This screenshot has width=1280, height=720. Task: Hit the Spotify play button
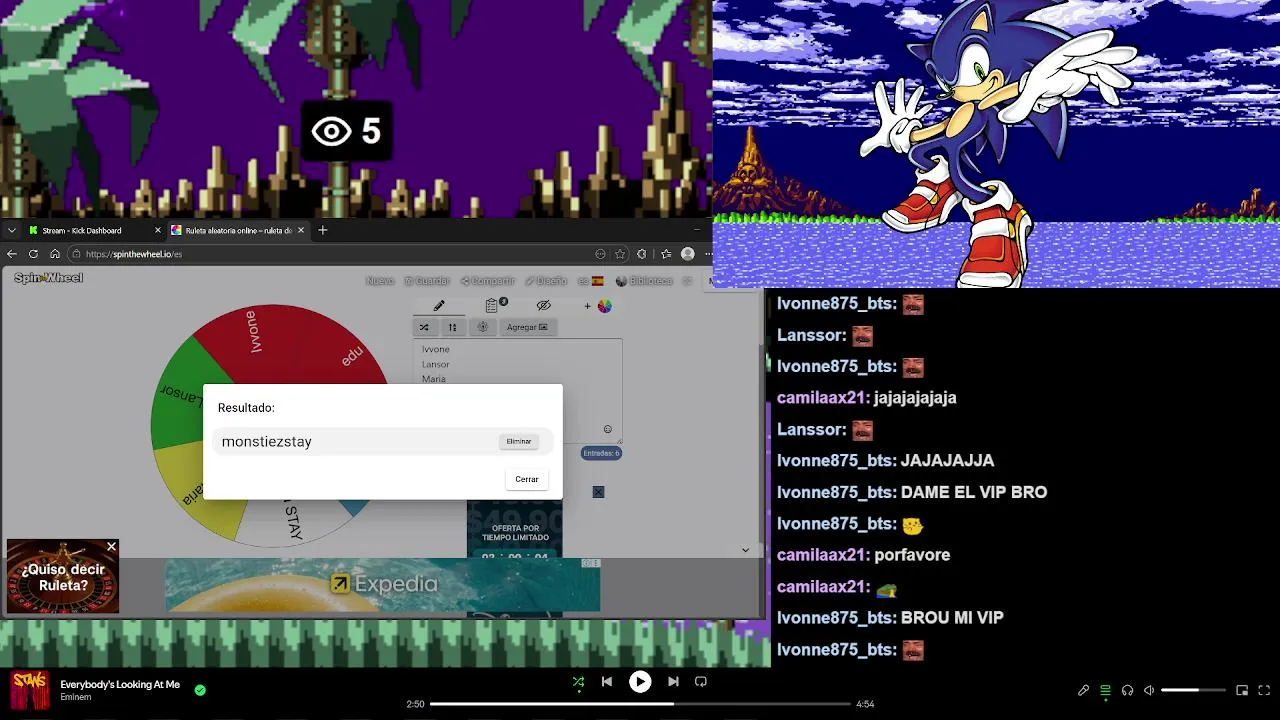tap(640, 682)
